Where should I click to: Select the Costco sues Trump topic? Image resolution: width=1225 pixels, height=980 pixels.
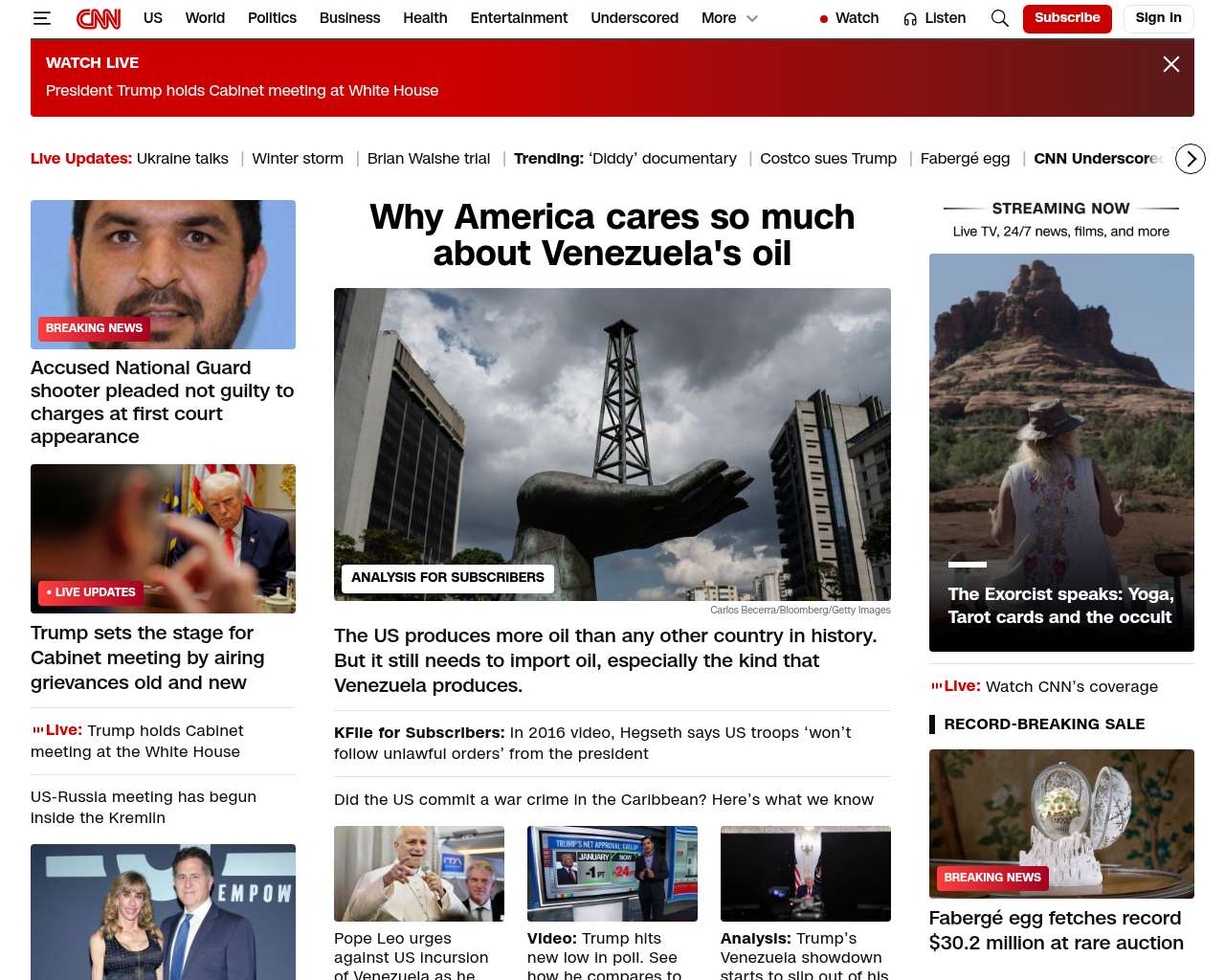[x=828, y=159]
